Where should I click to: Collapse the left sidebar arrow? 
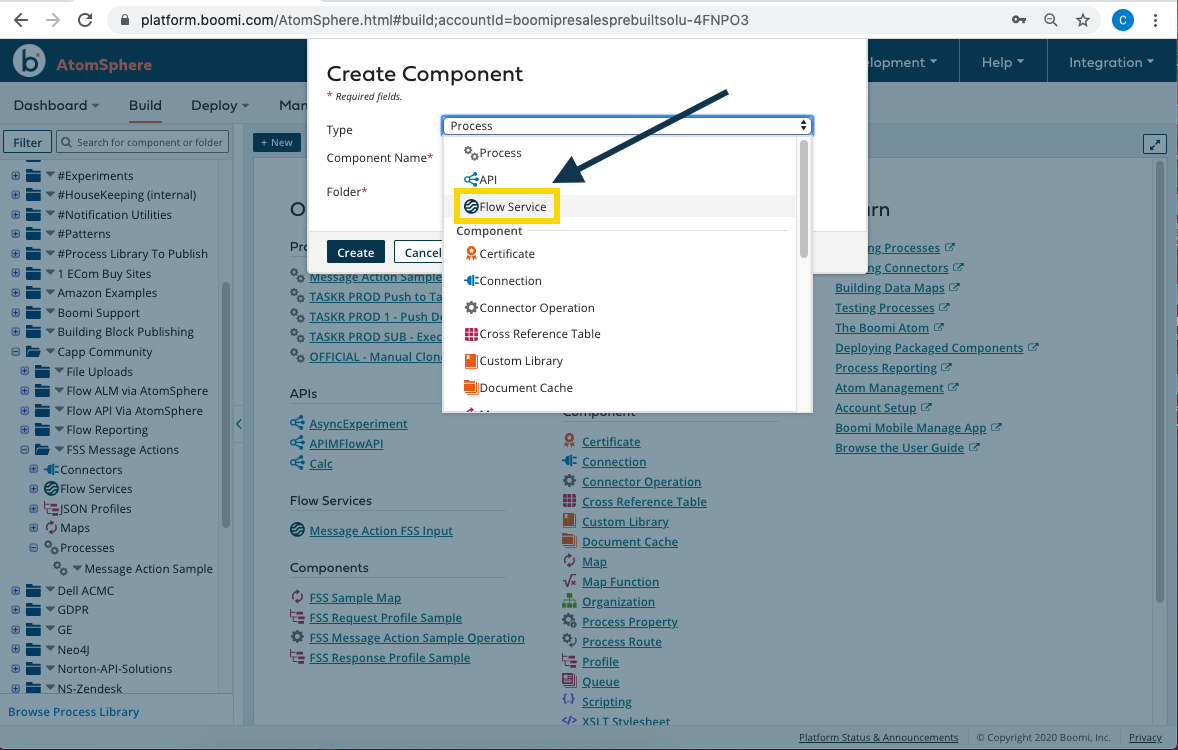pos(239,424)
